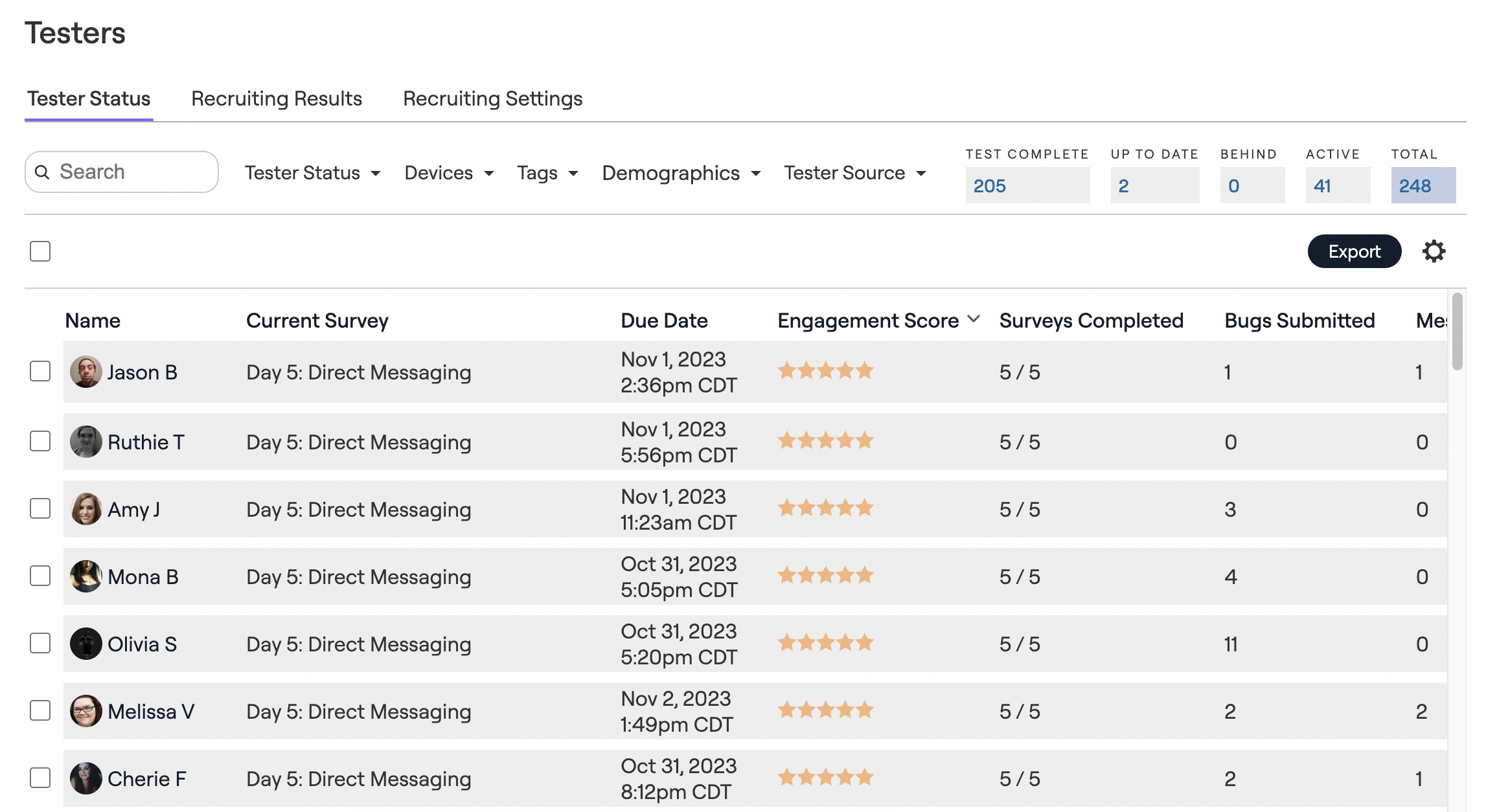Open the Tester Source dropdown

tap(854, 173)
